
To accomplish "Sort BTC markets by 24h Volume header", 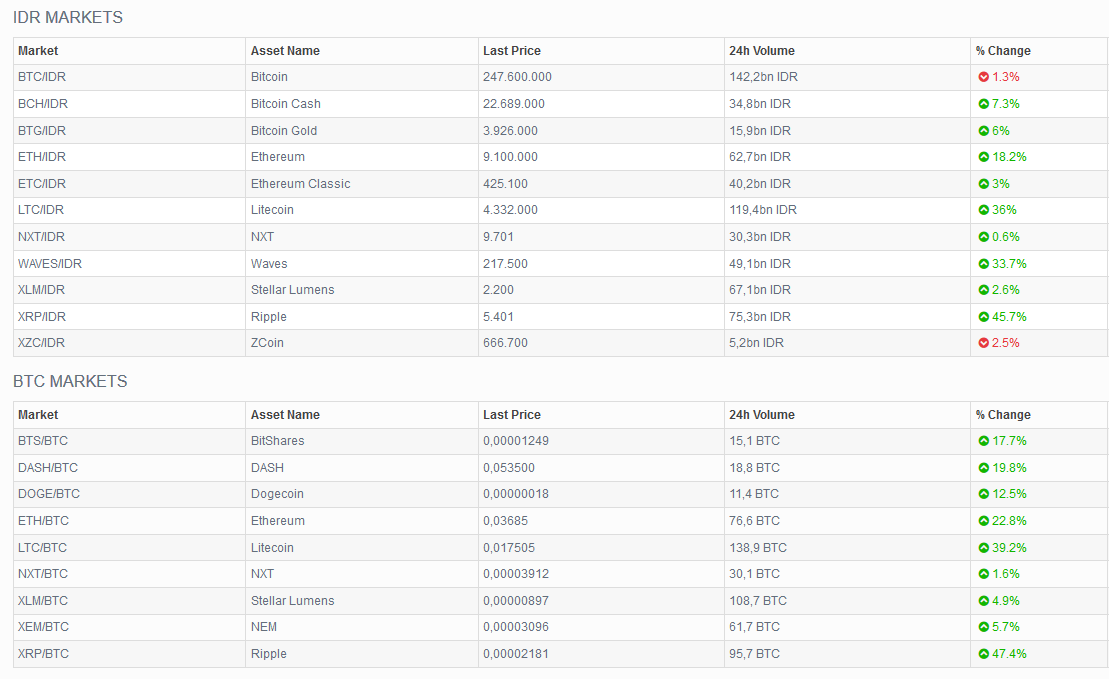I will click(761, 415).
